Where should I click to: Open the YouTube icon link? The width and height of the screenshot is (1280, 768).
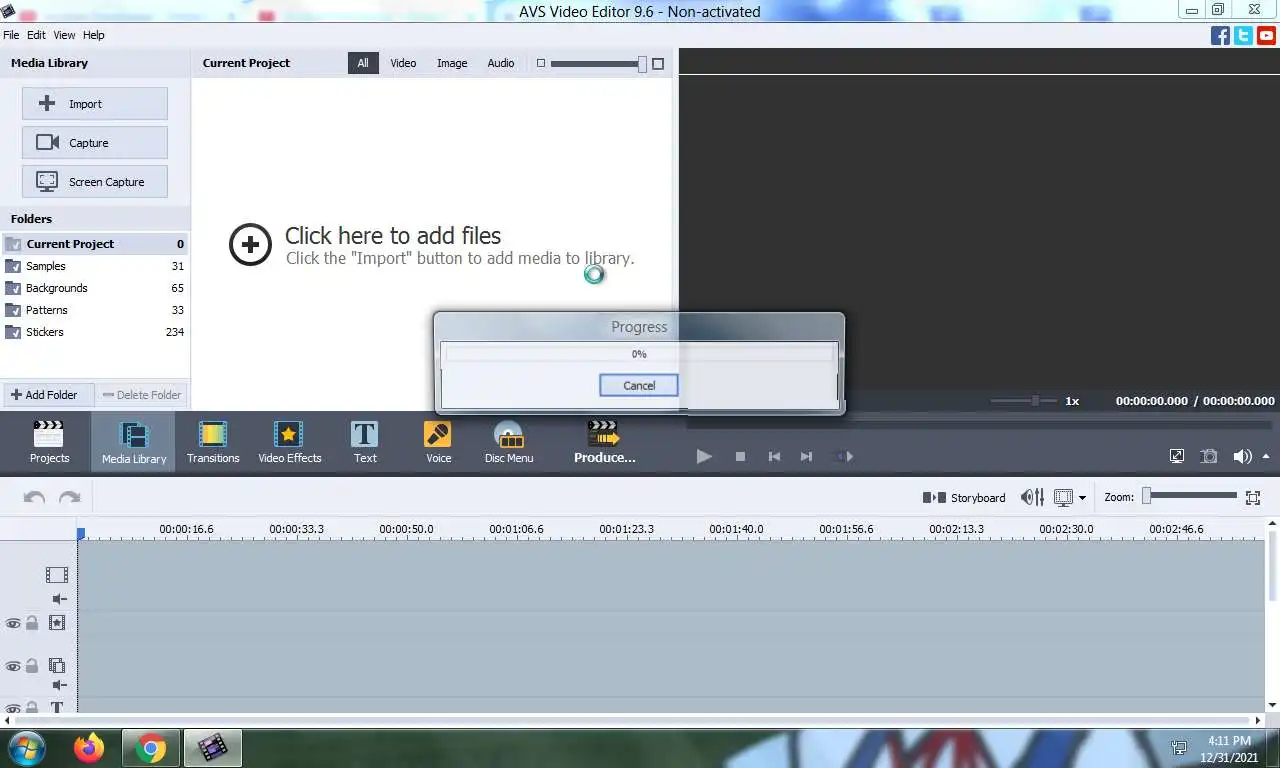pos(1266,35)
